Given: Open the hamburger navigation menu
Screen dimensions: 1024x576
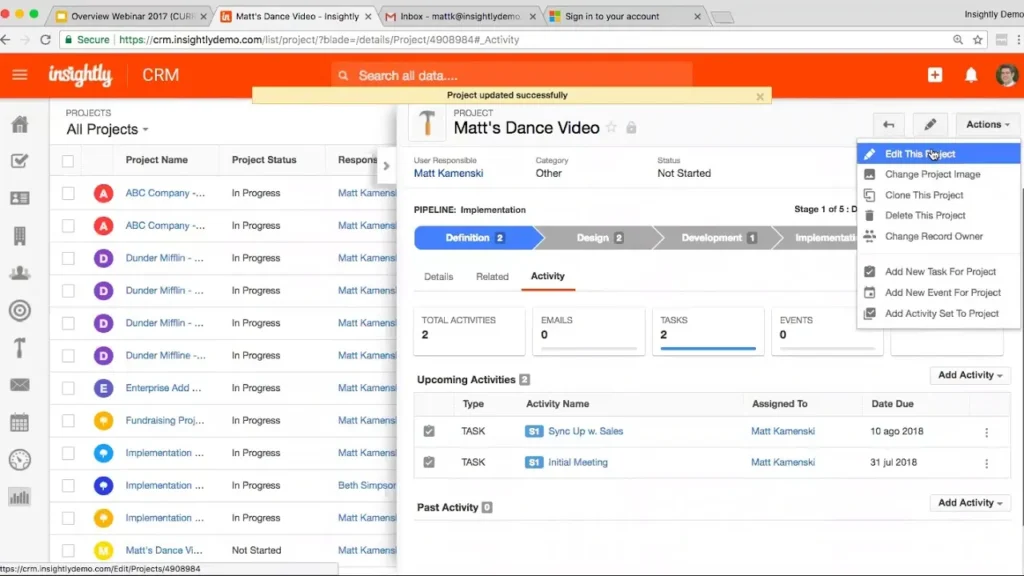Looking at the screenshot, I should (x=19, y=75).
